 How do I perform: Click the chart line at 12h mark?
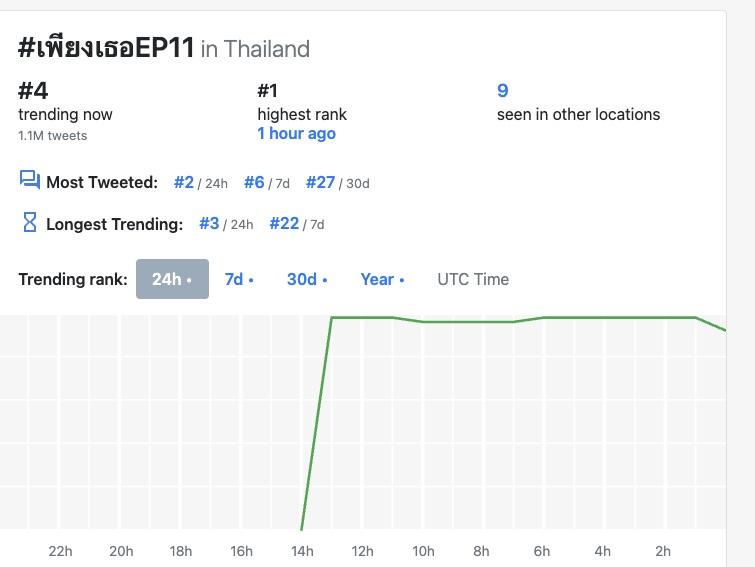(362, 318)
